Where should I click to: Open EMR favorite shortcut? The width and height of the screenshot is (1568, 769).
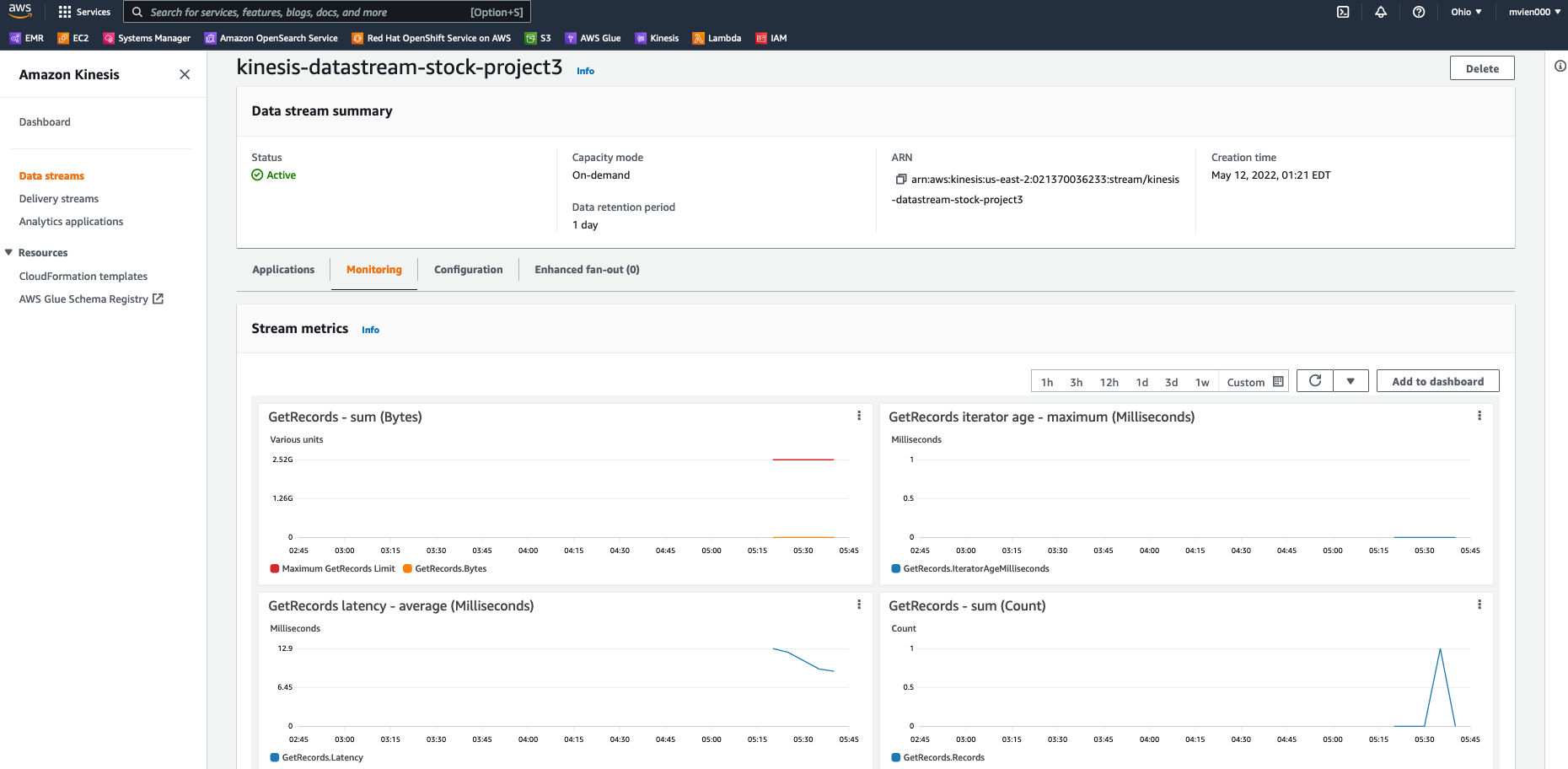(x=26, y=38)
